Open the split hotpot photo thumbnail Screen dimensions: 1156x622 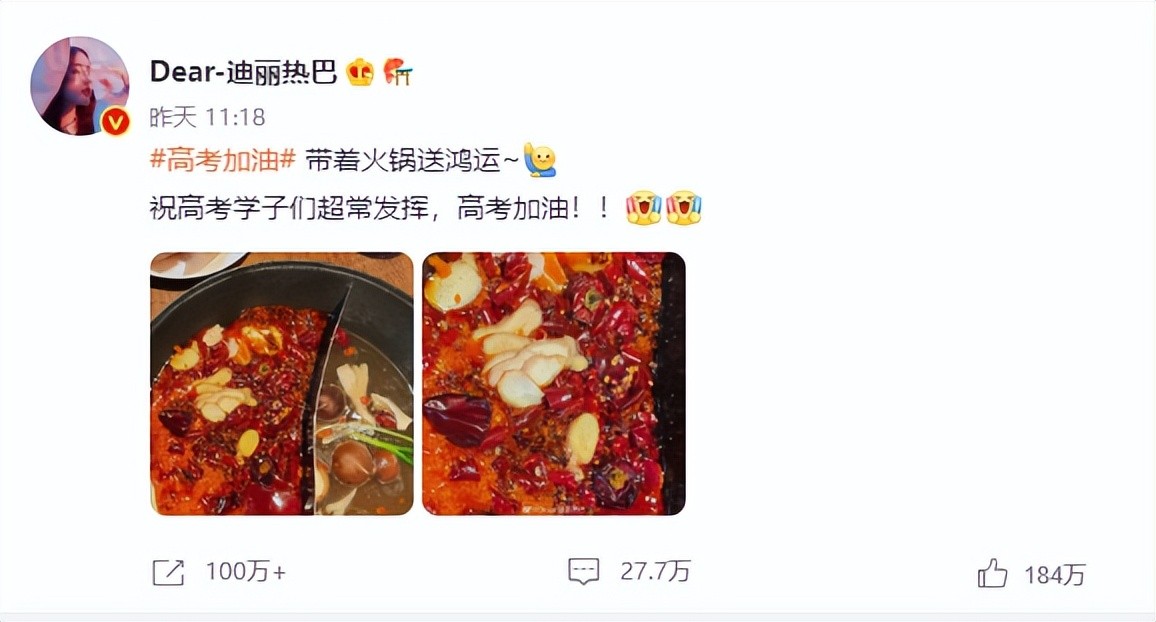[x=282, y=383]
